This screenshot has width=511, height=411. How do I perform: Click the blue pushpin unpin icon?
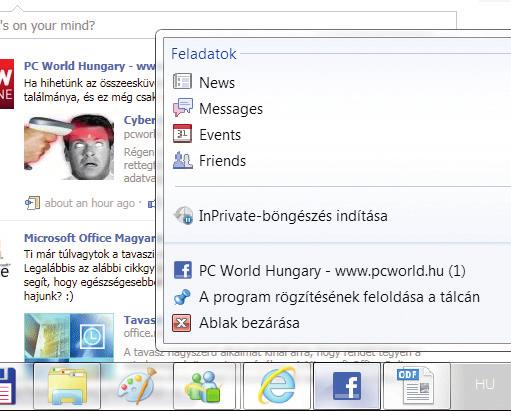click(182, 296)
